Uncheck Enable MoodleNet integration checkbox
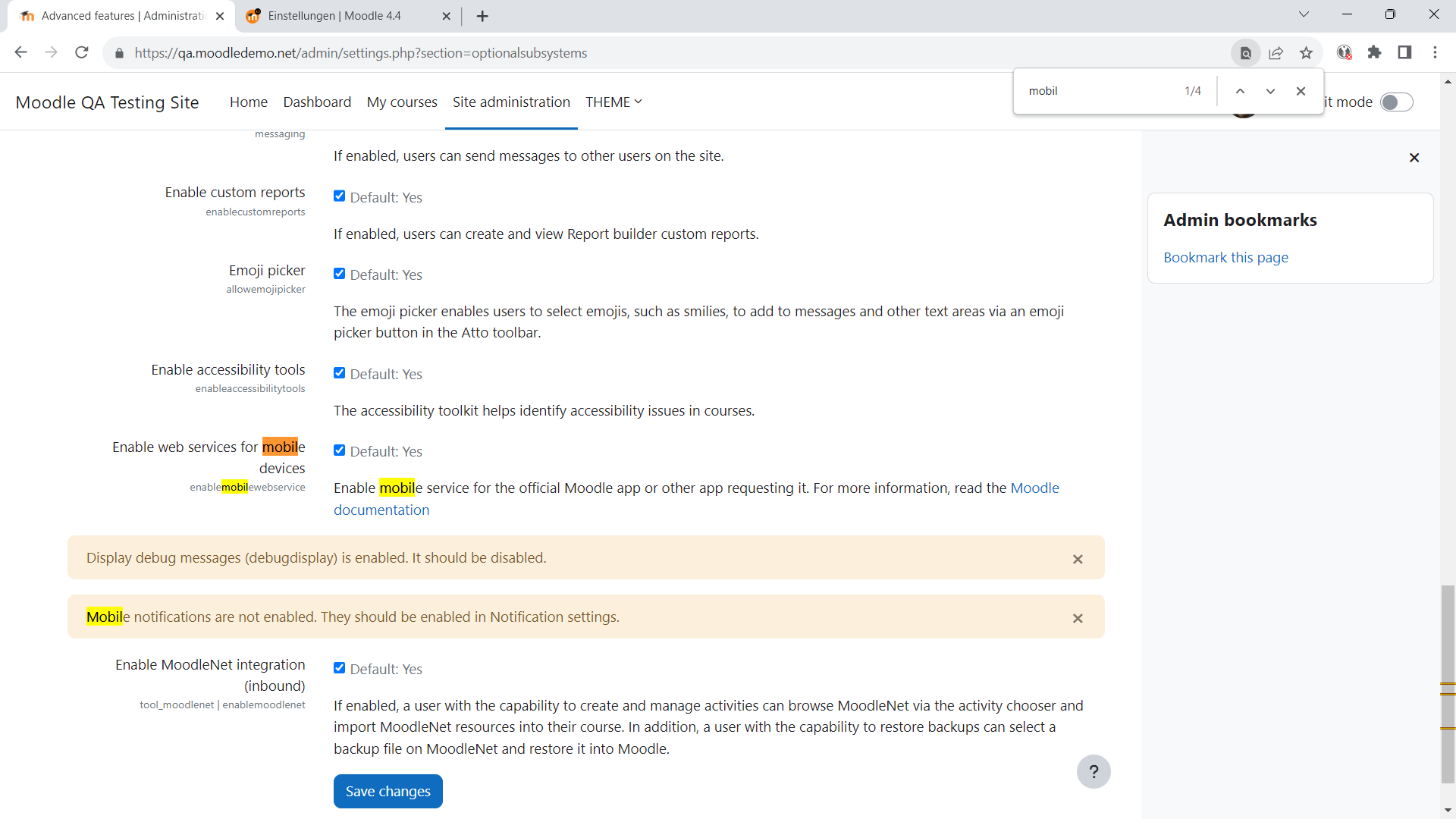The image size is (1456, 819). coord(339,668)
